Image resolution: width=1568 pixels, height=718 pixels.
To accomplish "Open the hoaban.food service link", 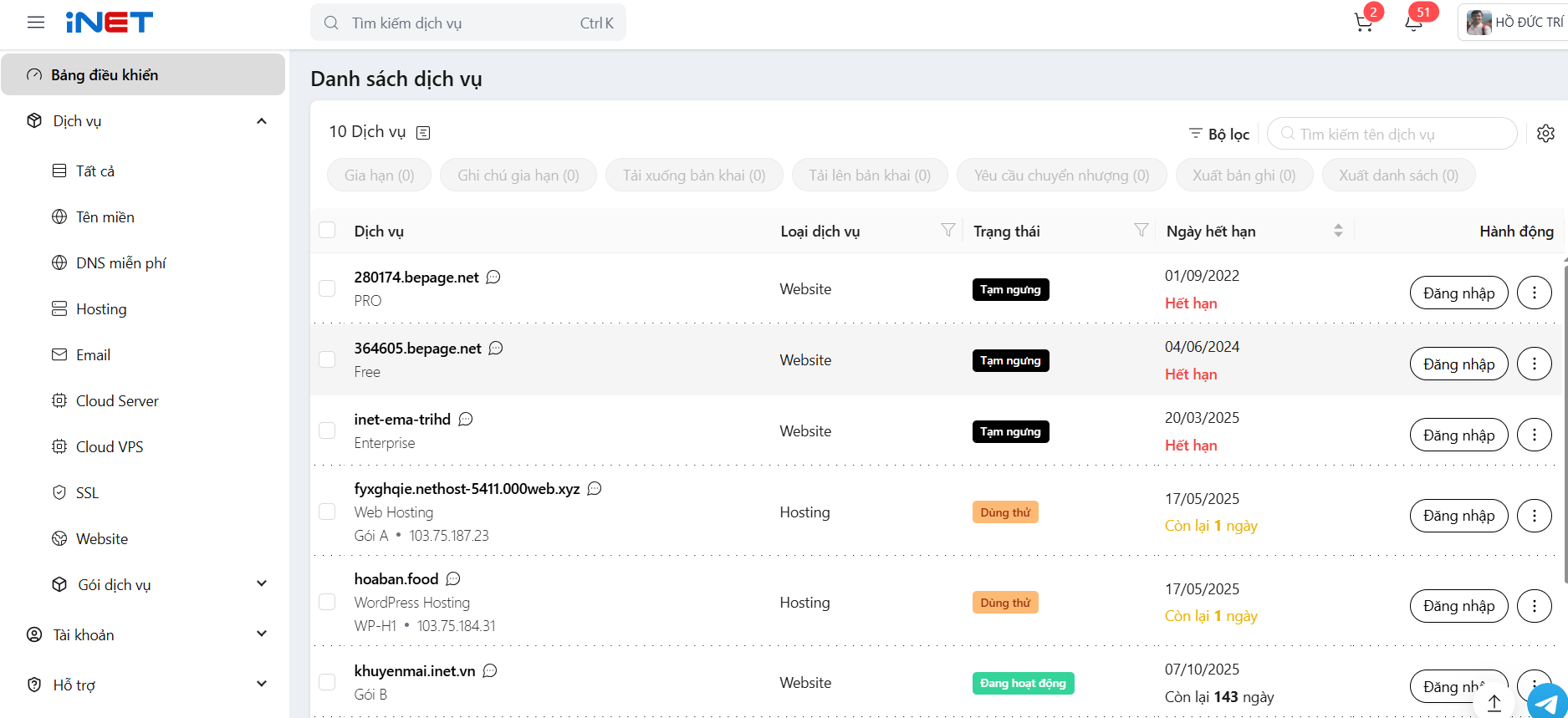I will point(396,578).
